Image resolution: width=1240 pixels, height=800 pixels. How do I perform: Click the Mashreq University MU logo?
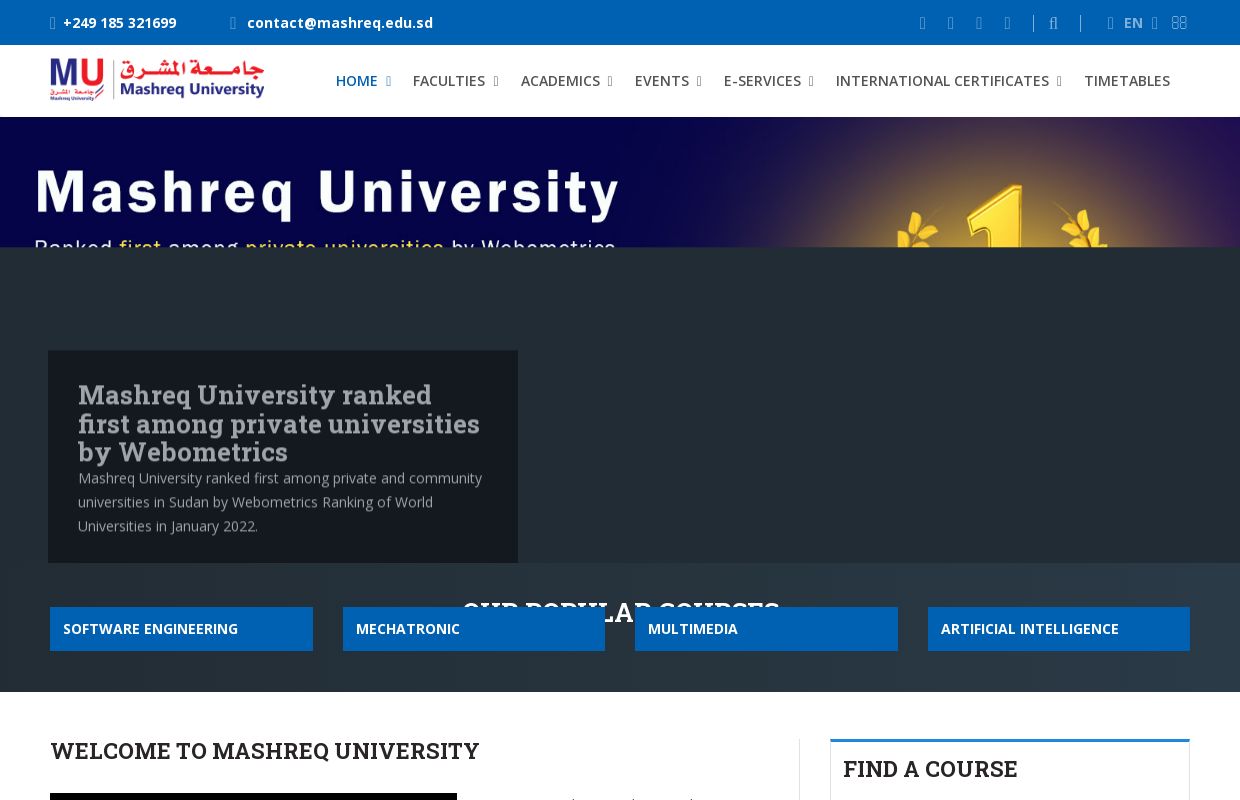157,79
